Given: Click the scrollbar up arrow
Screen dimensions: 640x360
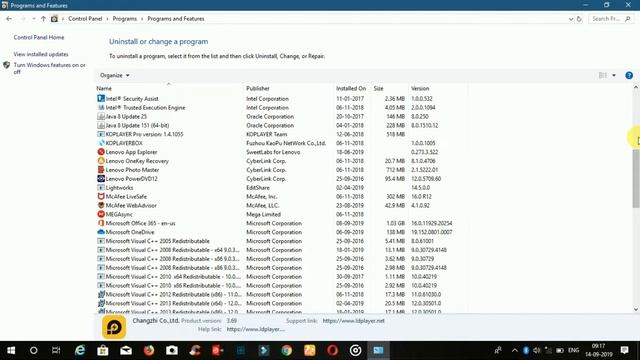Looking at the screenshot, I should (636, 87).
